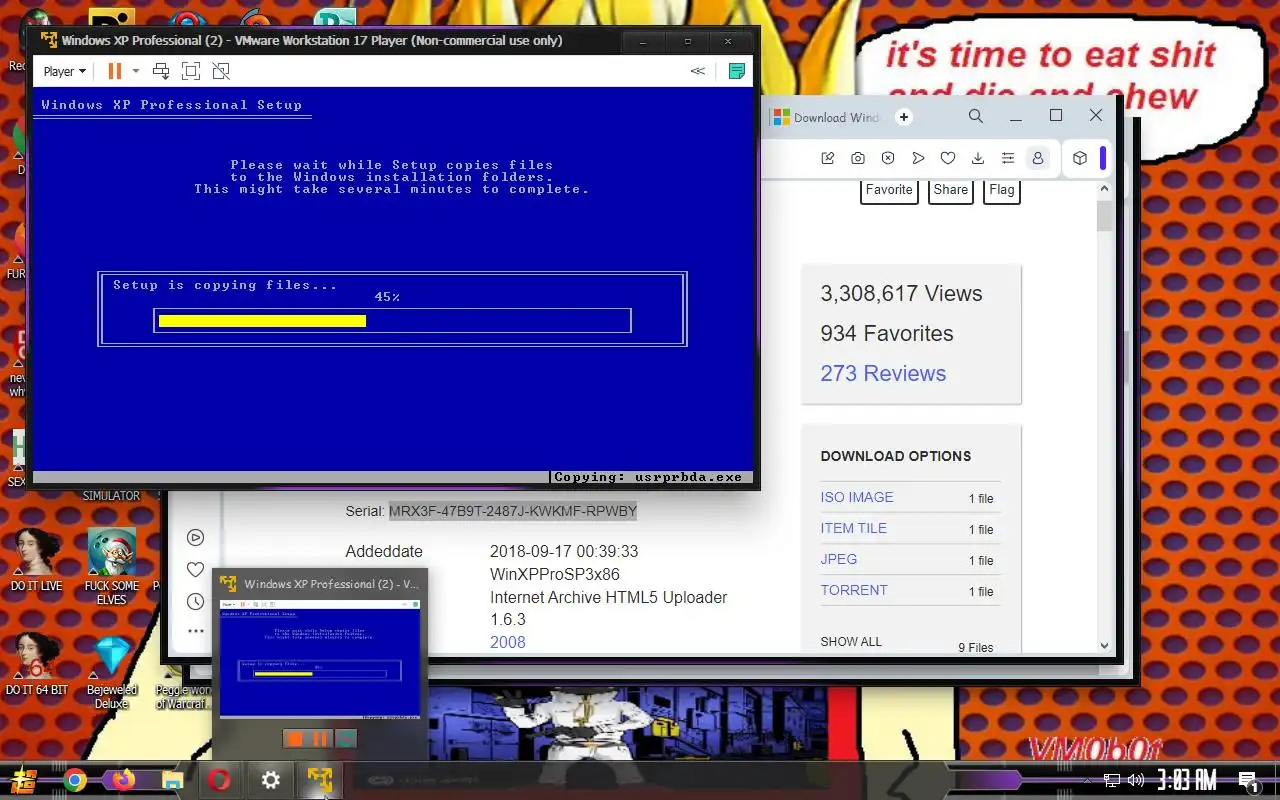Click the 3:03 AM system clock
1280x800 pixels.
[x=1187, y=780]
